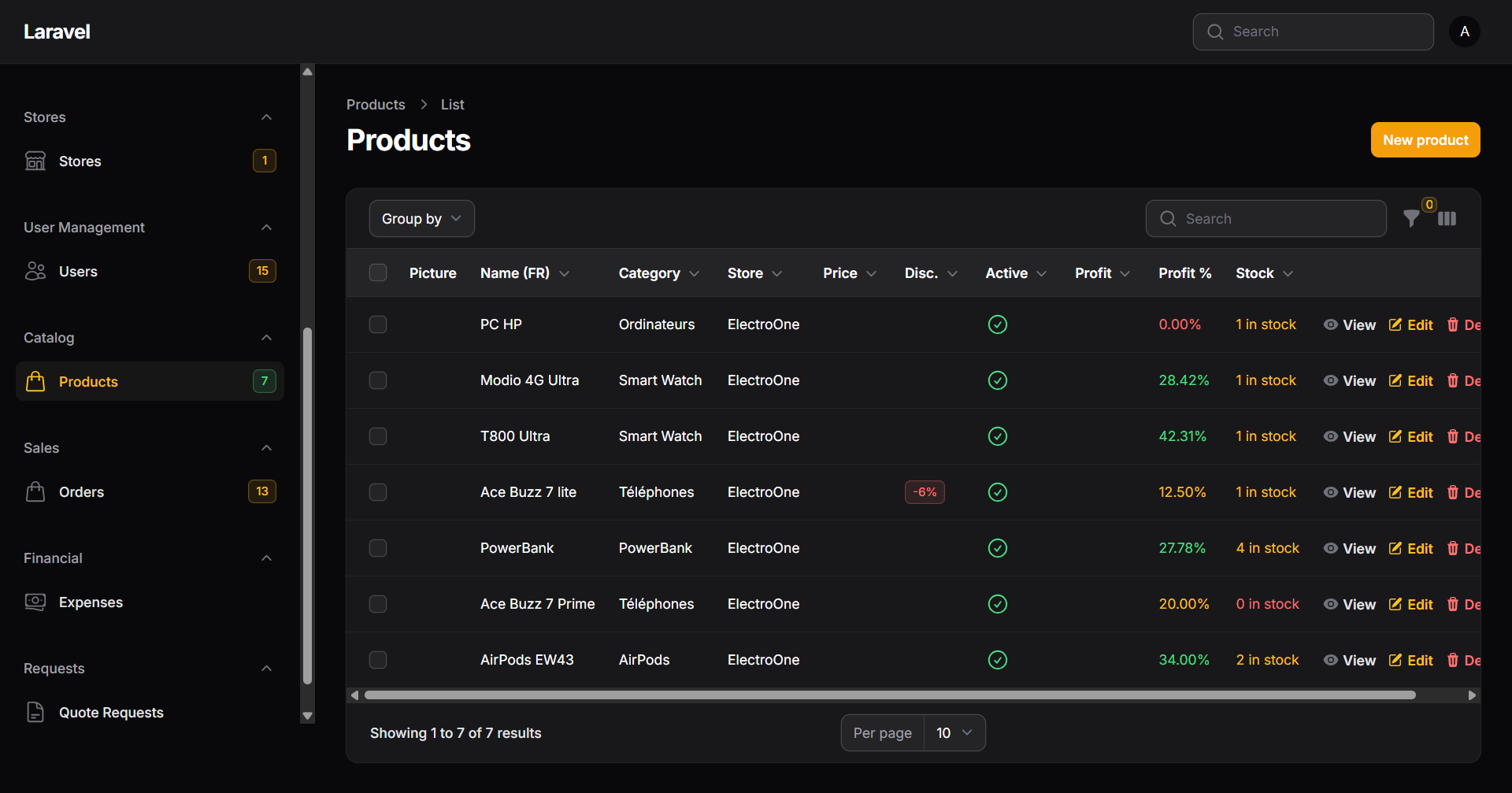Check the checkbox beside PowerBank
The height and width of the screenshot is (793, 1512).
tap(378, 548)
